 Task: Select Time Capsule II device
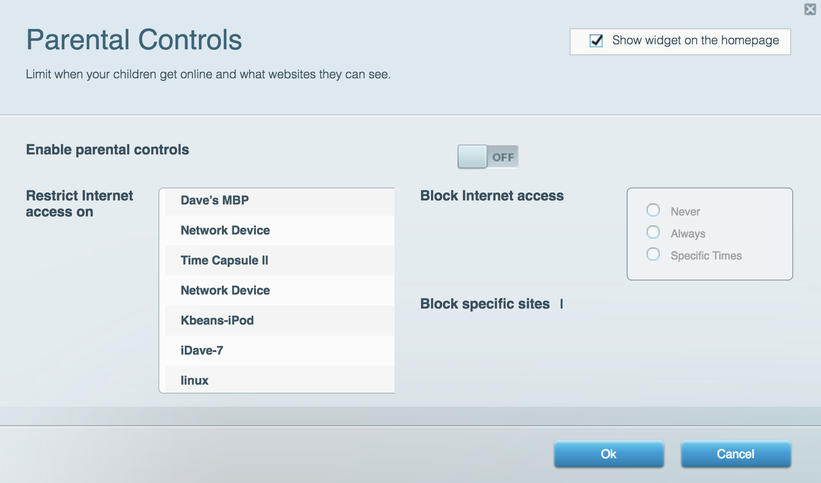click(280, 260)
